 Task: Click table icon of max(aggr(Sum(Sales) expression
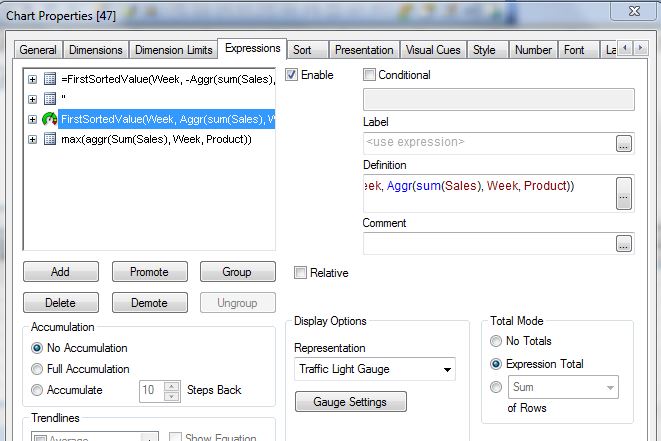[50, 139]
